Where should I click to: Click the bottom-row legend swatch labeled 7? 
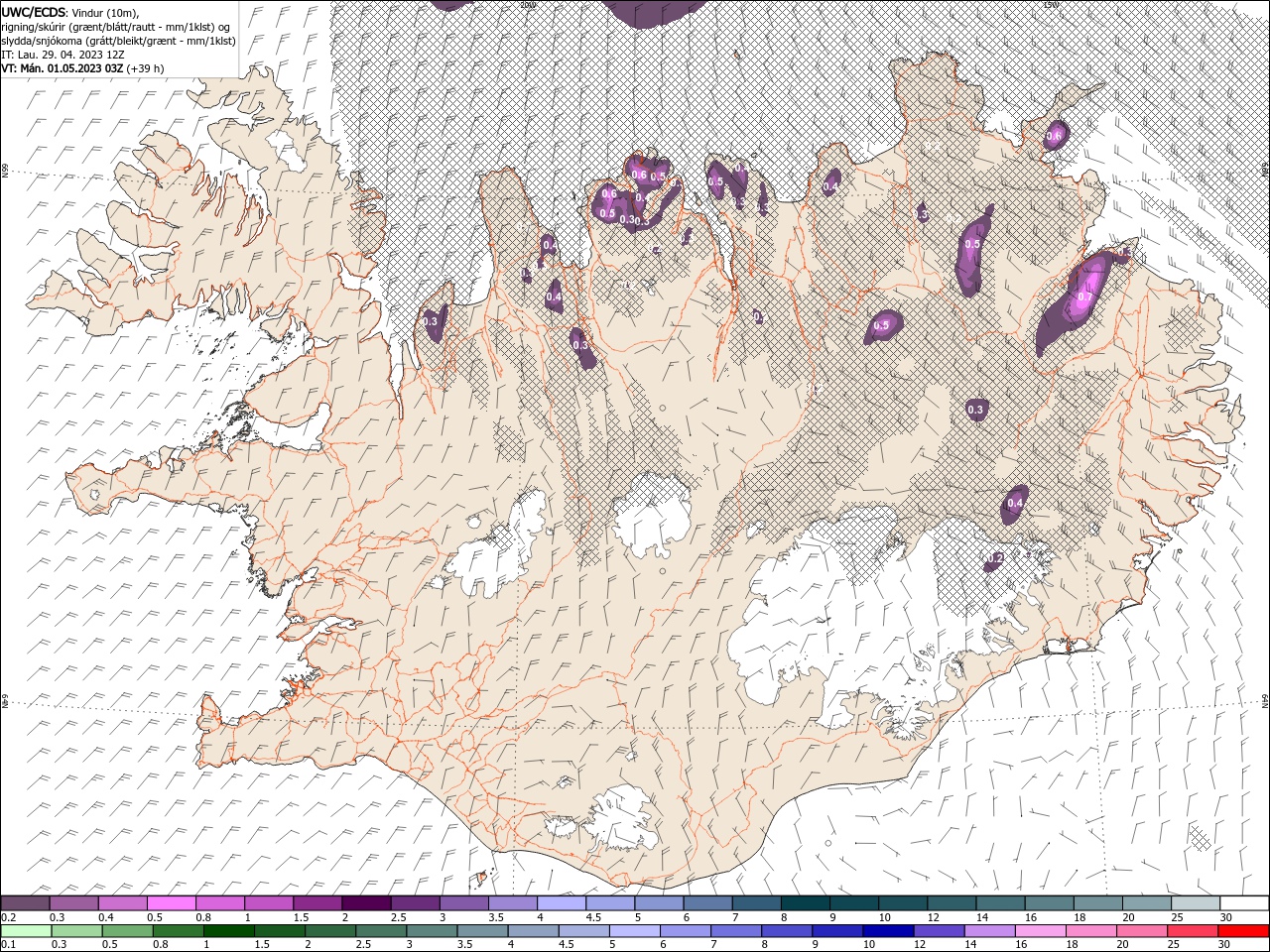[x=736, y=931]
